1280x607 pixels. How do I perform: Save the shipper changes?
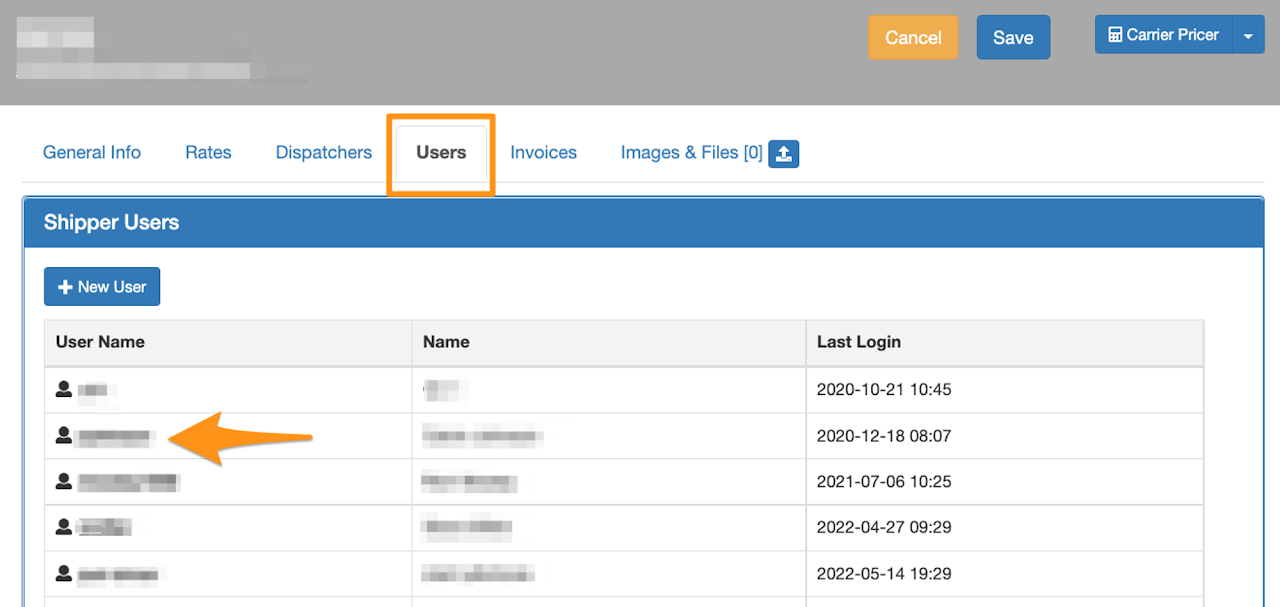click(x=1013, y=37)
